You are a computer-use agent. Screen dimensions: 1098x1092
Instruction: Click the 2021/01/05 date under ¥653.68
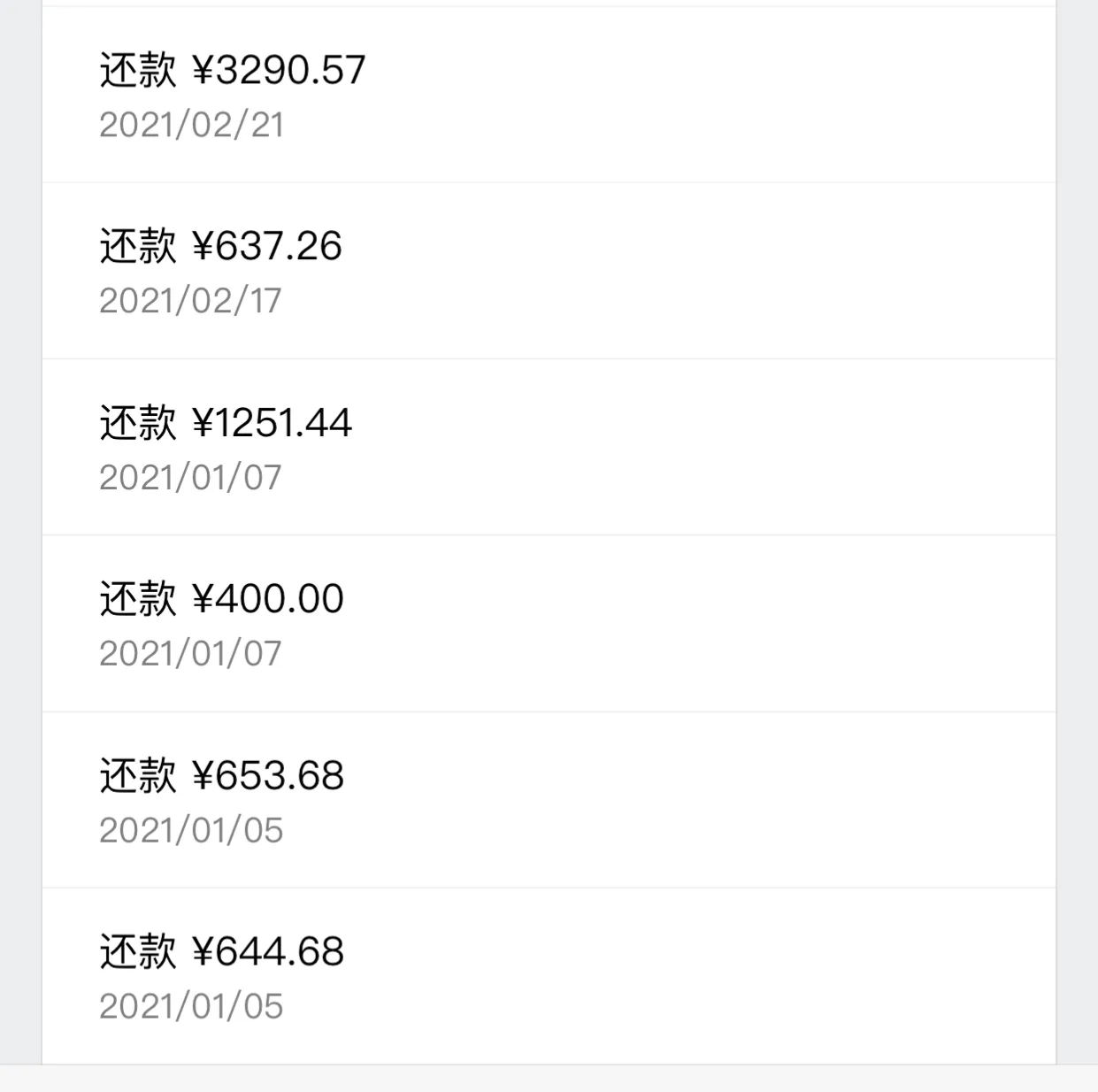coord(191,830)
